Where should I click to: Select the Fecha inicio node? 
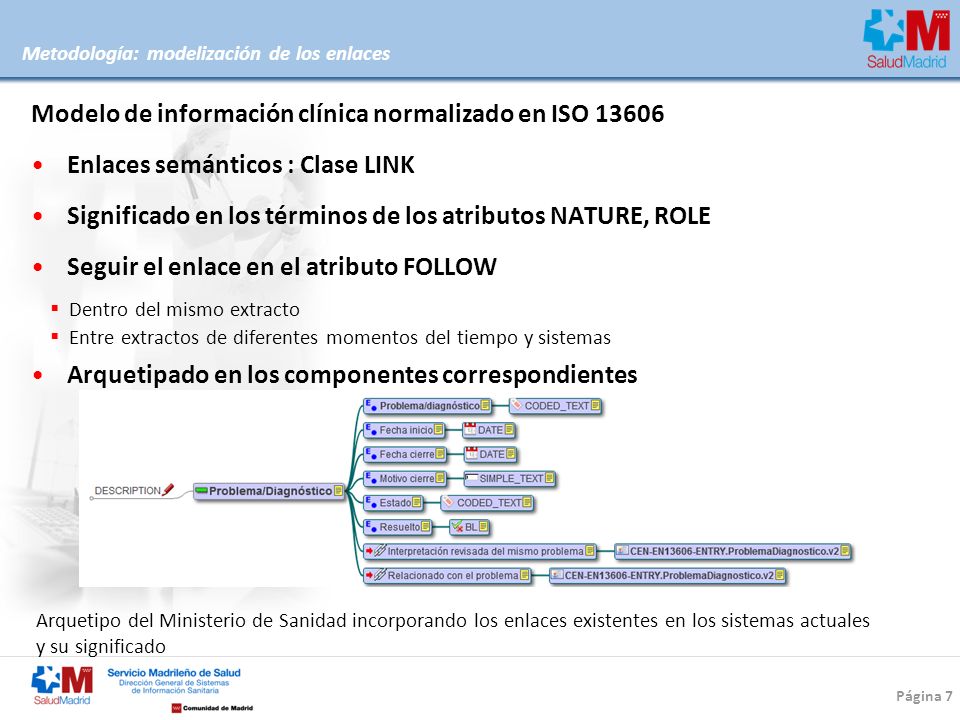click(x=404, y=430)
